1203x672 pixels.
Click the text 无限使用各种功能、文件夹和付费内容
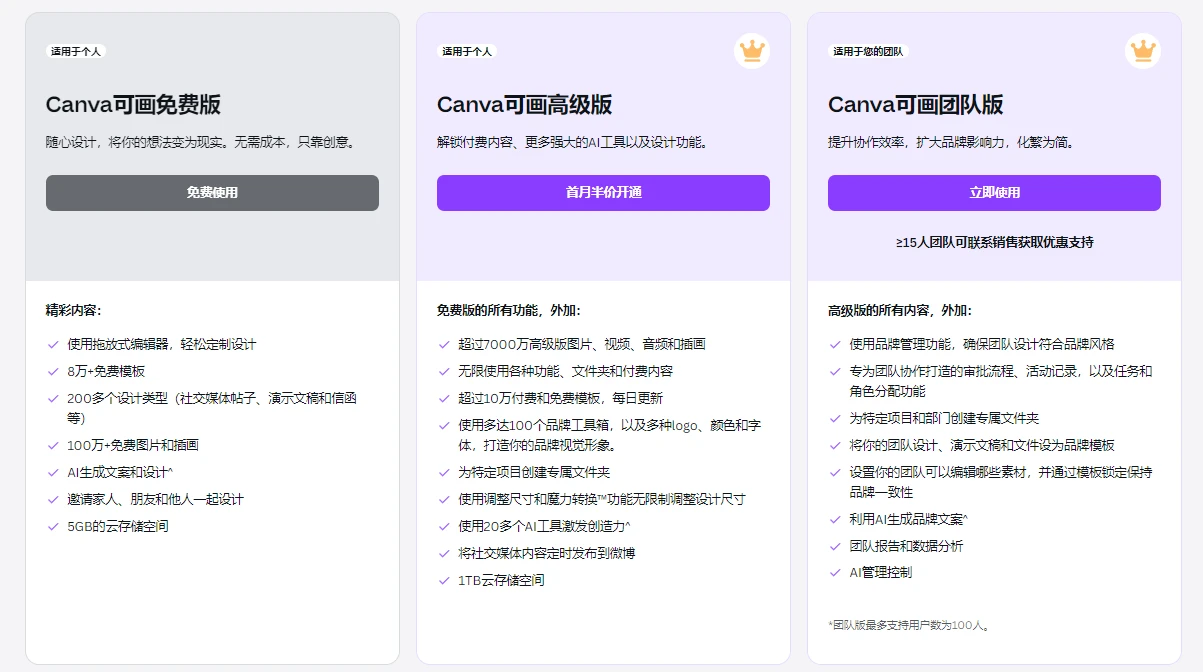566,371
